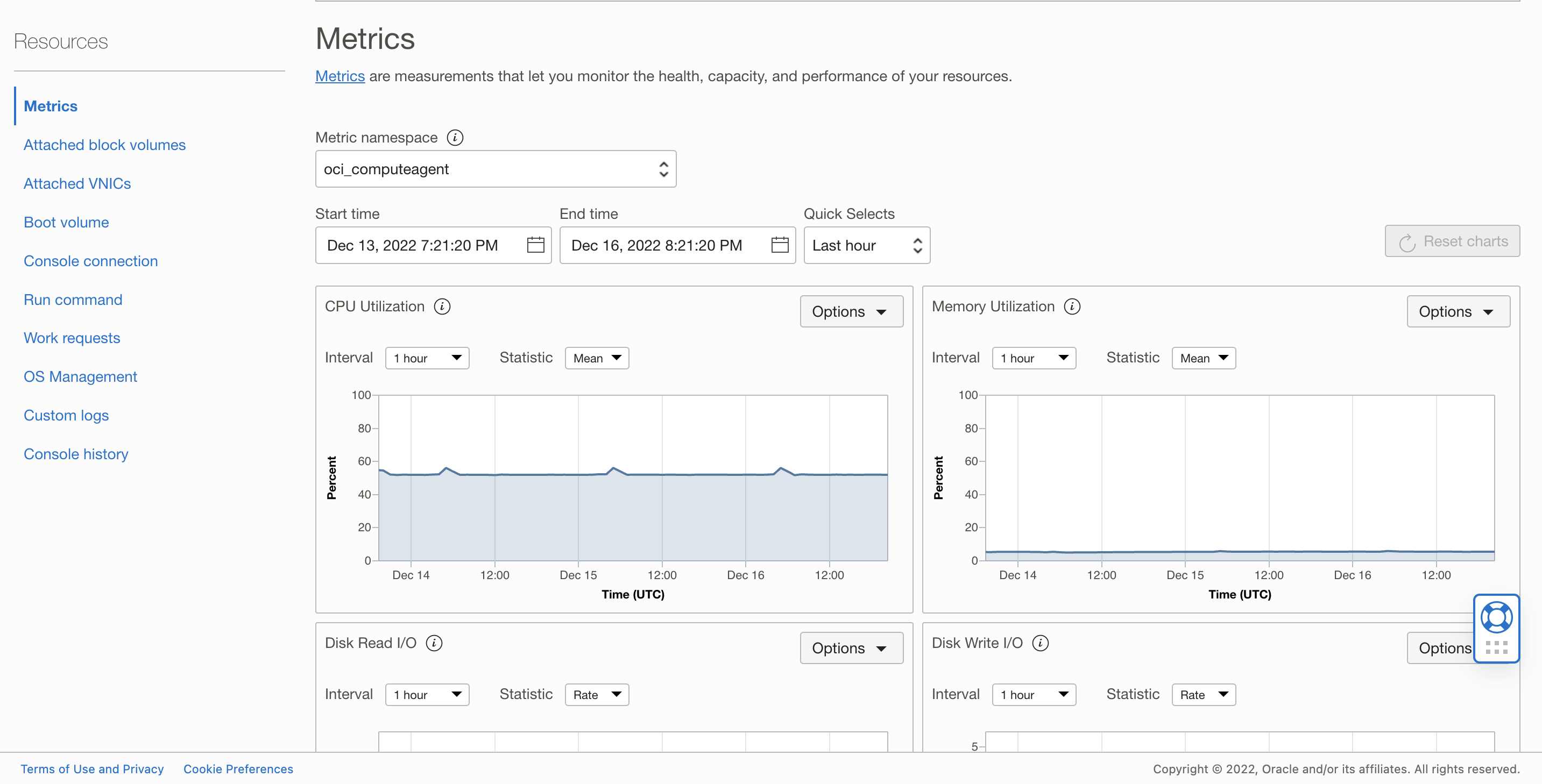Open Attached block volumes in Resources

[x=105, y=145]
